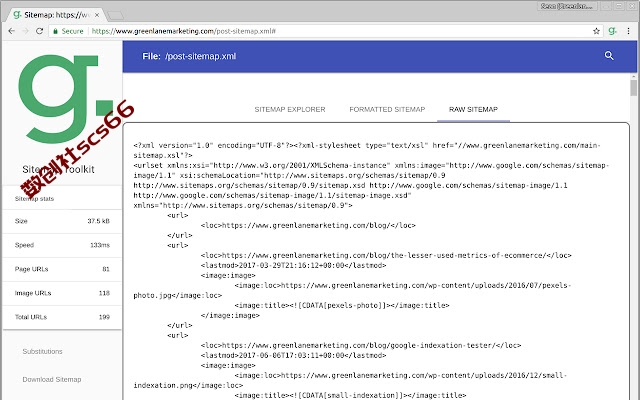Screen dimensions: 640x400
Task: Click the Image URLs row showing 118
Action: pos(62,293)
